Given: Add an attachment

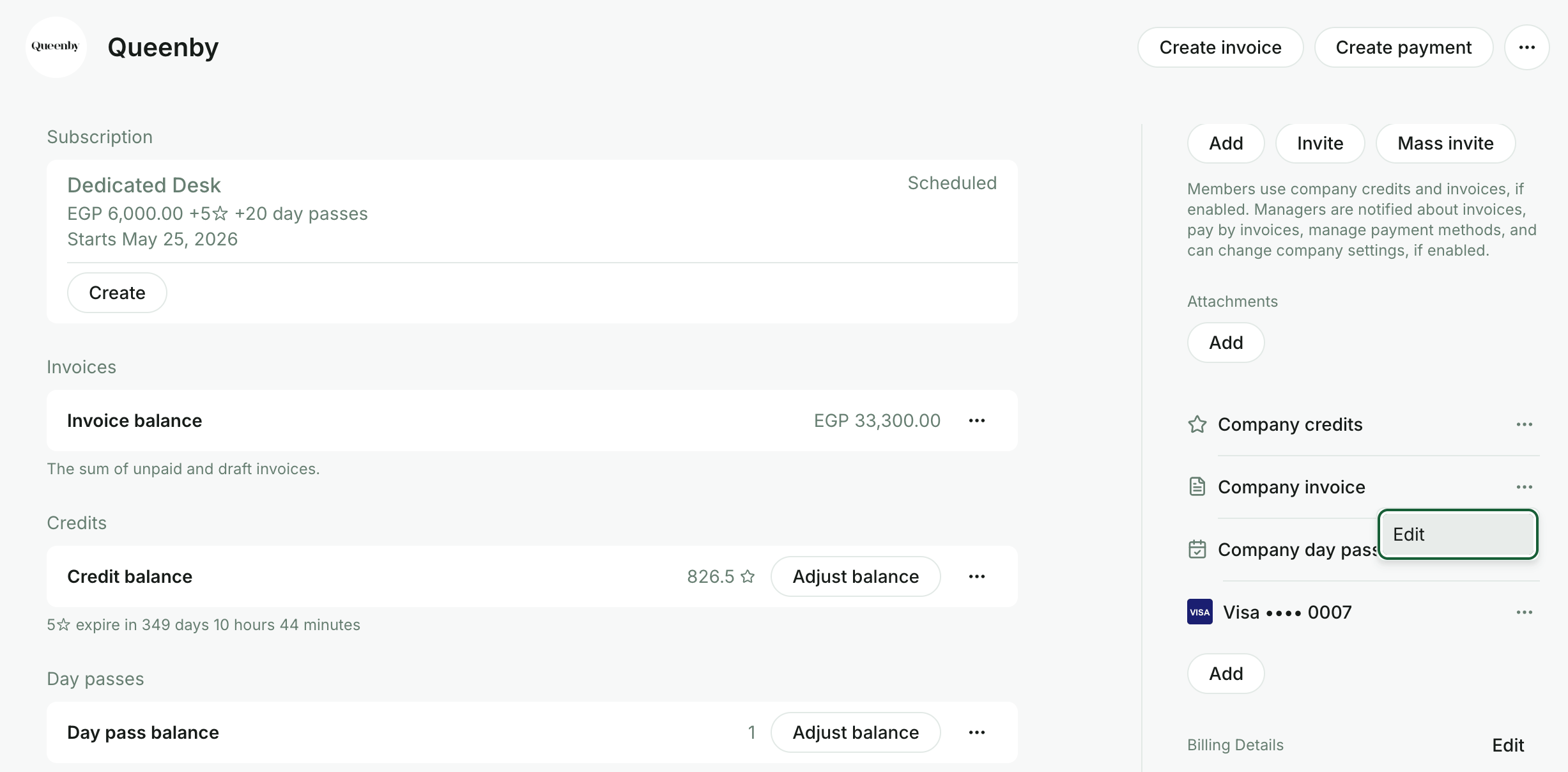Looking at the screenshot, I should pos(1226,343).
